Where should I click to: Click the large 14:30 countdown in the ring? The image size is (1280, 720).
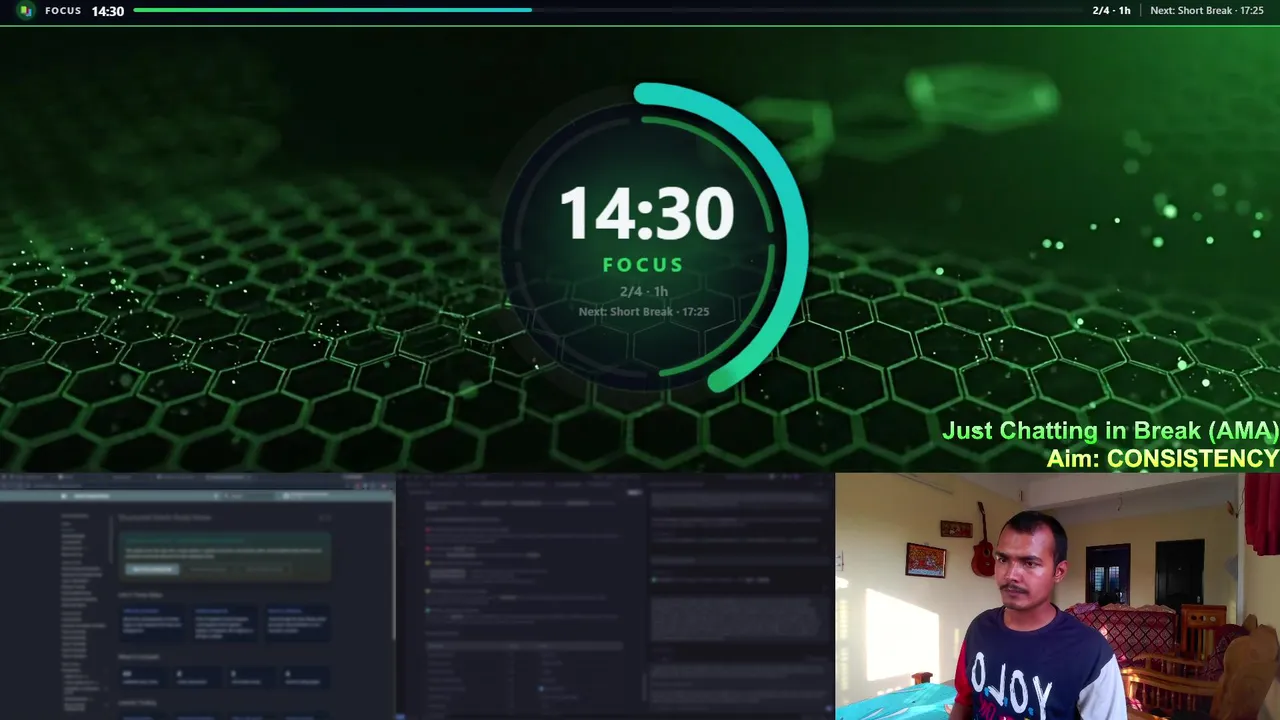647,213
